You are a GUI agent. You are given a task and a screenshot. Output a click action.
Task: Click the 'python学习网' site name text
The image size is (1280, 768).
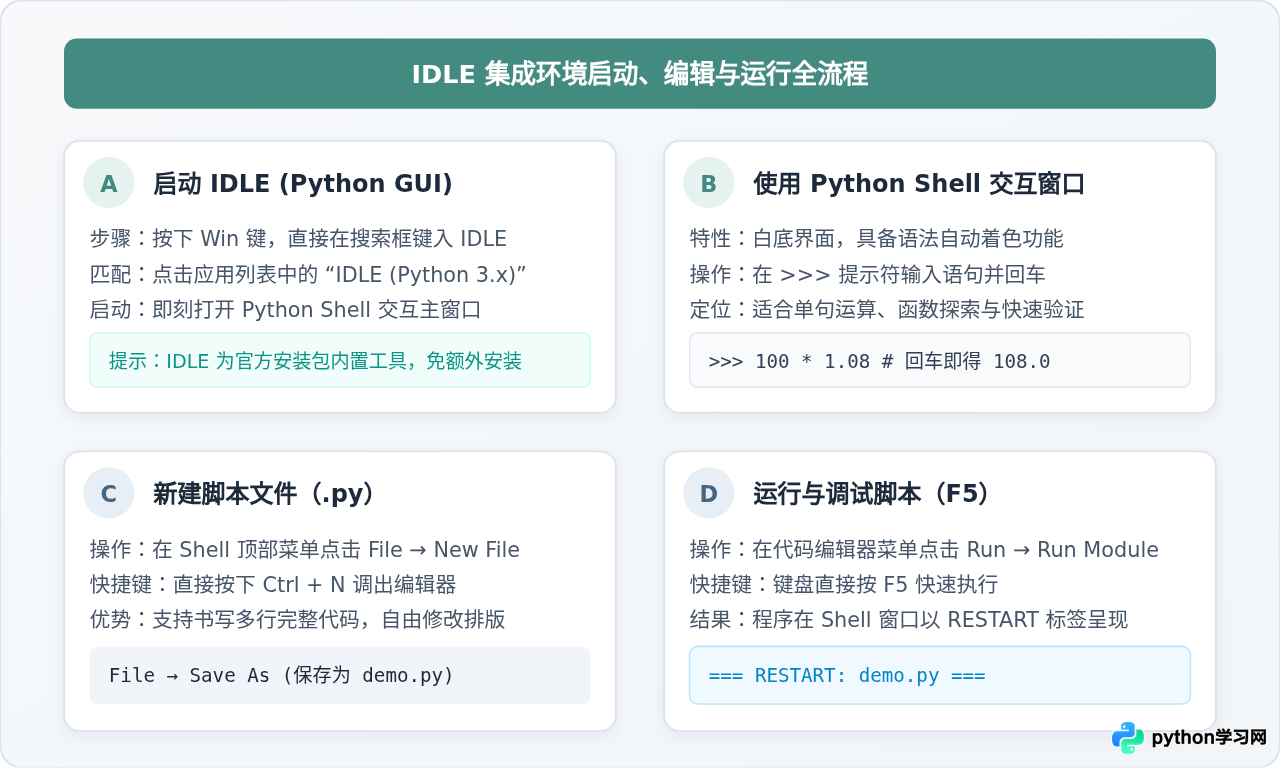coord(1209,738)
